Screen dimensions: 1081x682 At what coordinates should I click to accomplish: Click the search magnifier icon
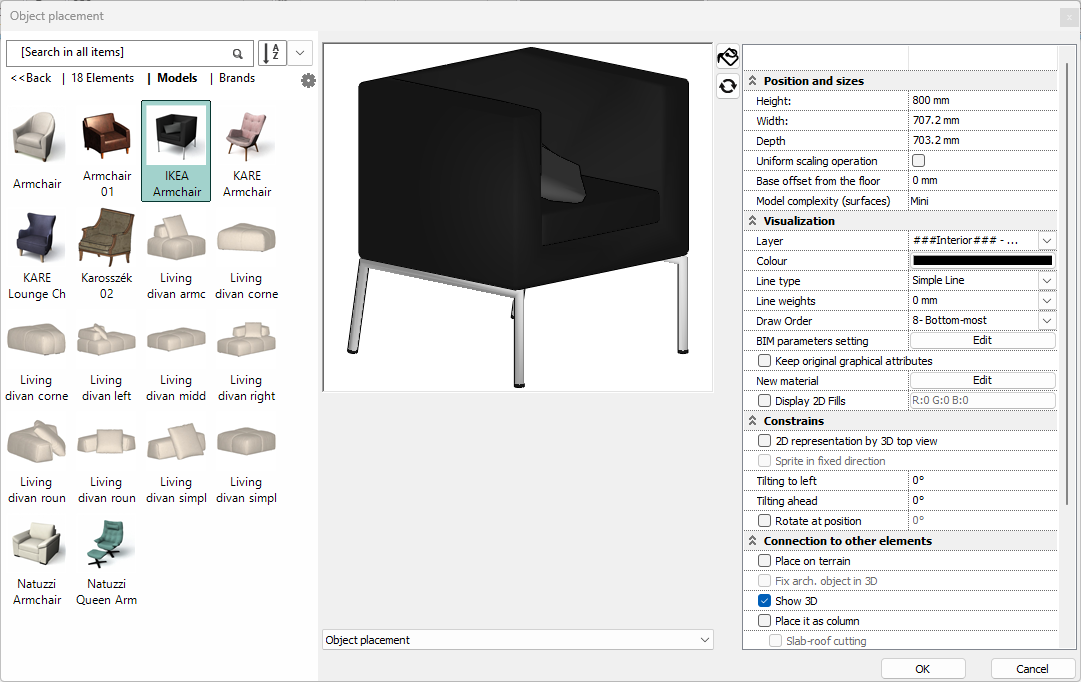[x=237, y=53]
